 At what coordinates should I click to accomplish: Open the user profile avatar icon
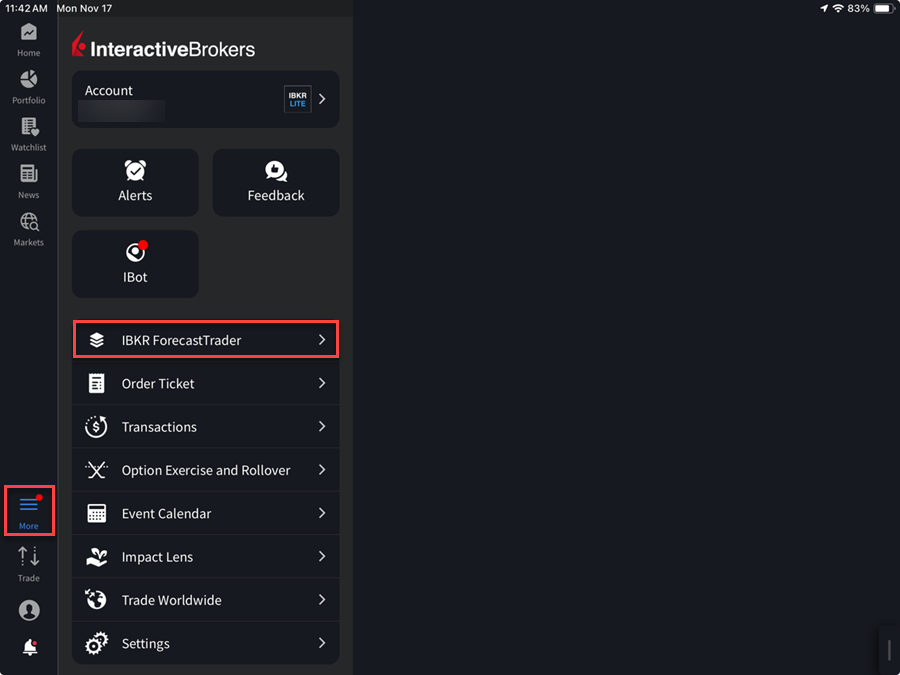[x=29, y=610]
